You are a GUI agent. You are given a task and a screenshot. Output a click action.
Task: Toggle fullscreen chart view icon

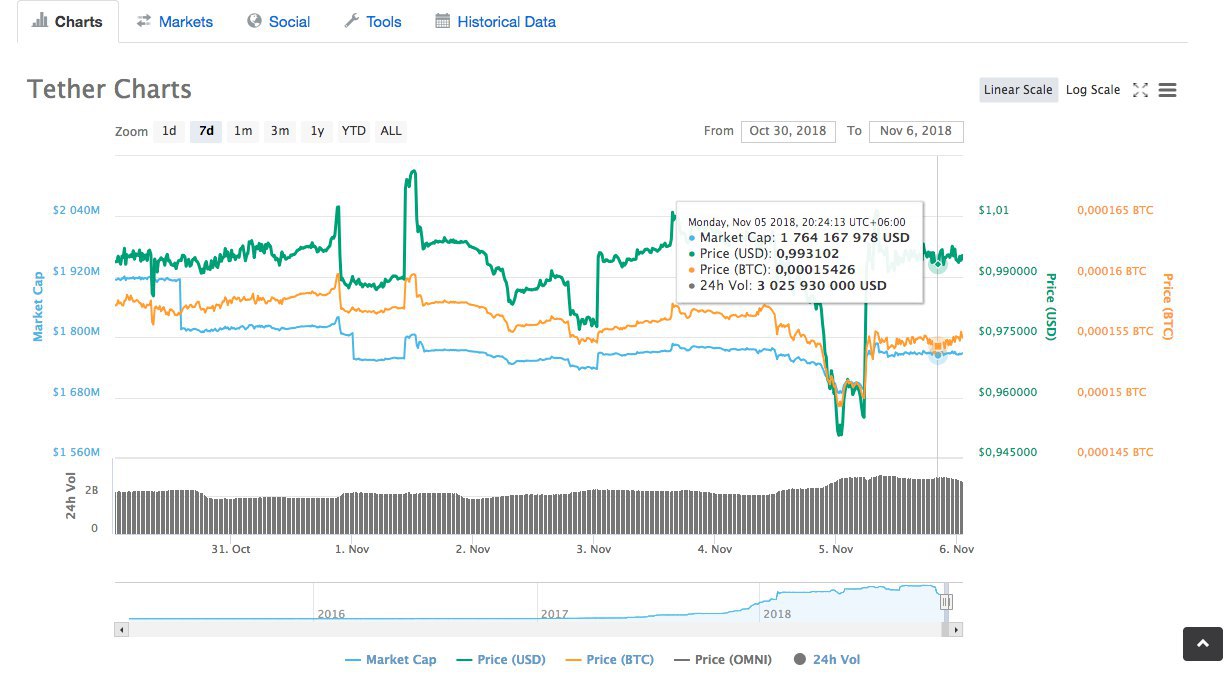coord(1140,90)
